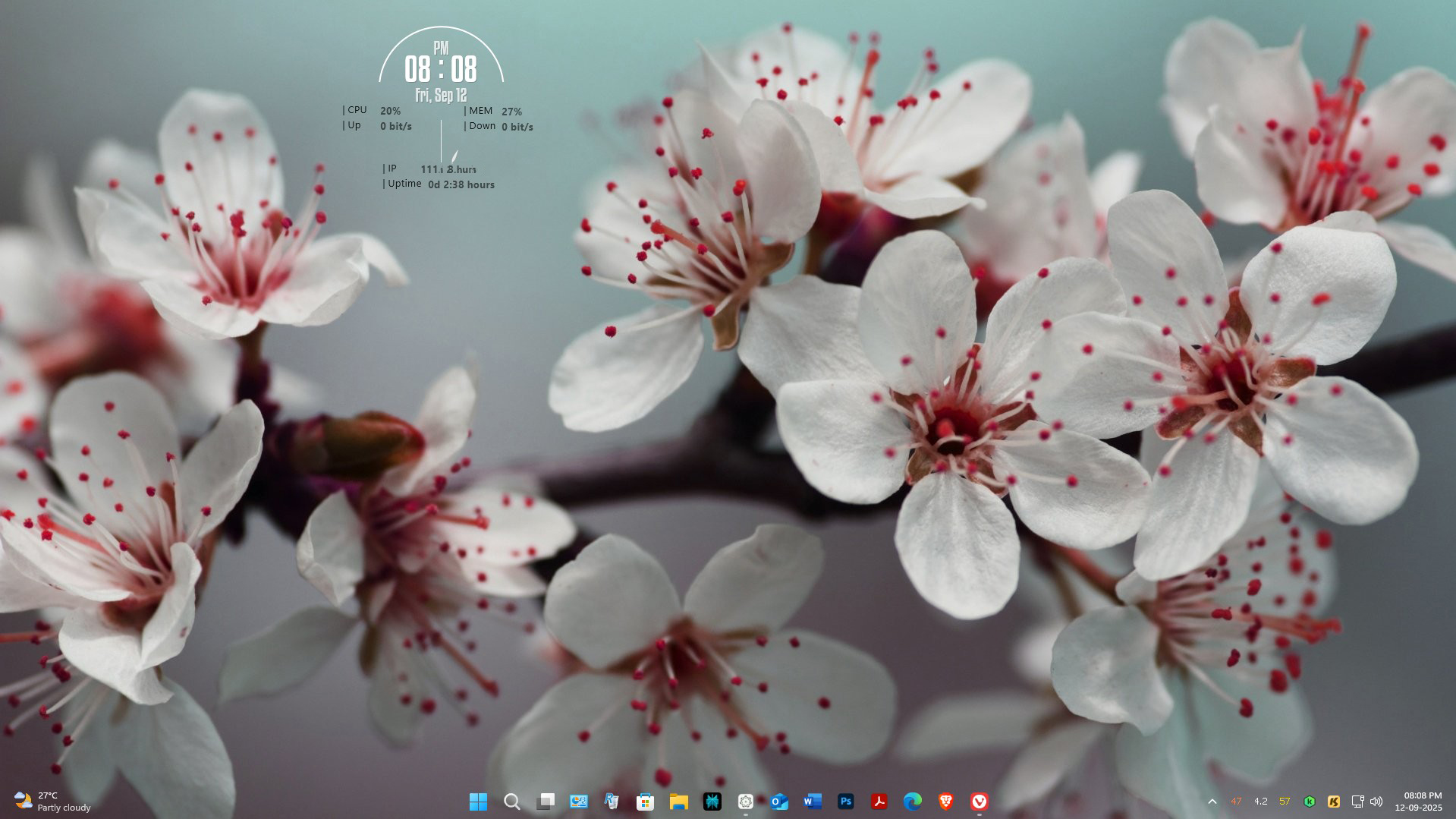This screenshot has width=1456, height=819.
Task: Click the Fri, Sep 12 date on widget
Action: pos(441,96)
